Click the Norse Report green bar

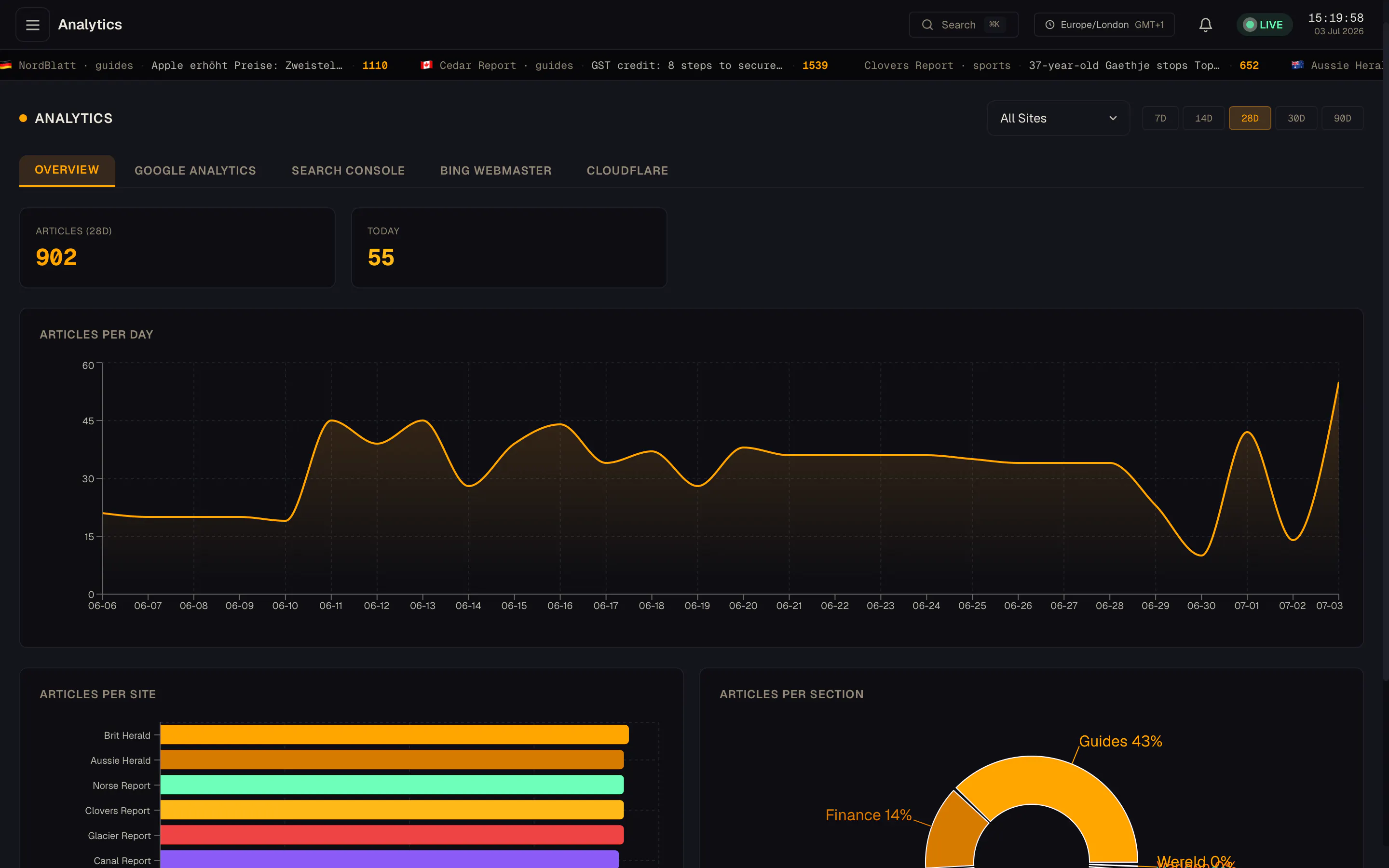coord(392,785)
